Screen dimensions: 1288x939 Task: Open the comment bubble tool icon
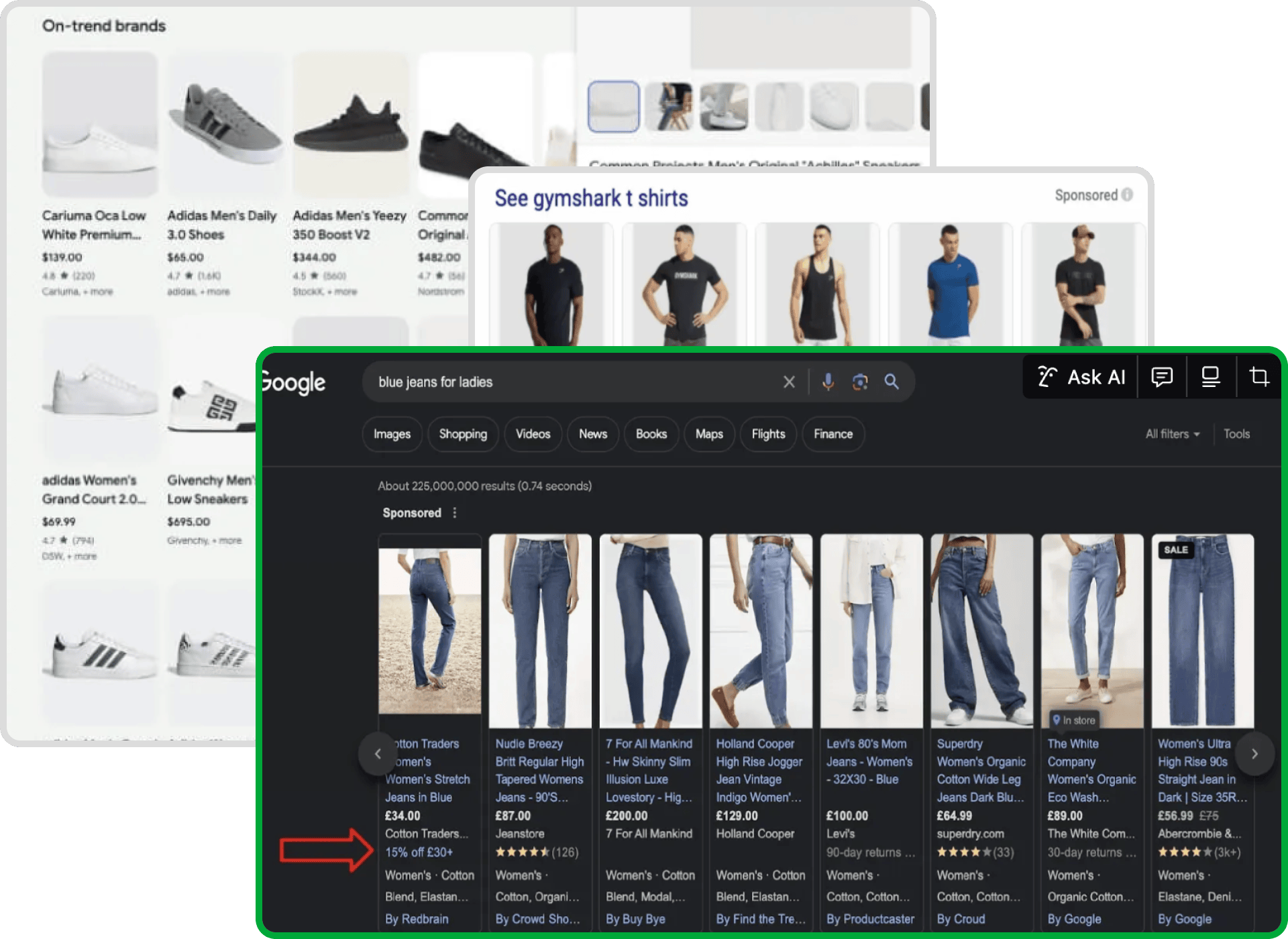tap(1162, 377)
